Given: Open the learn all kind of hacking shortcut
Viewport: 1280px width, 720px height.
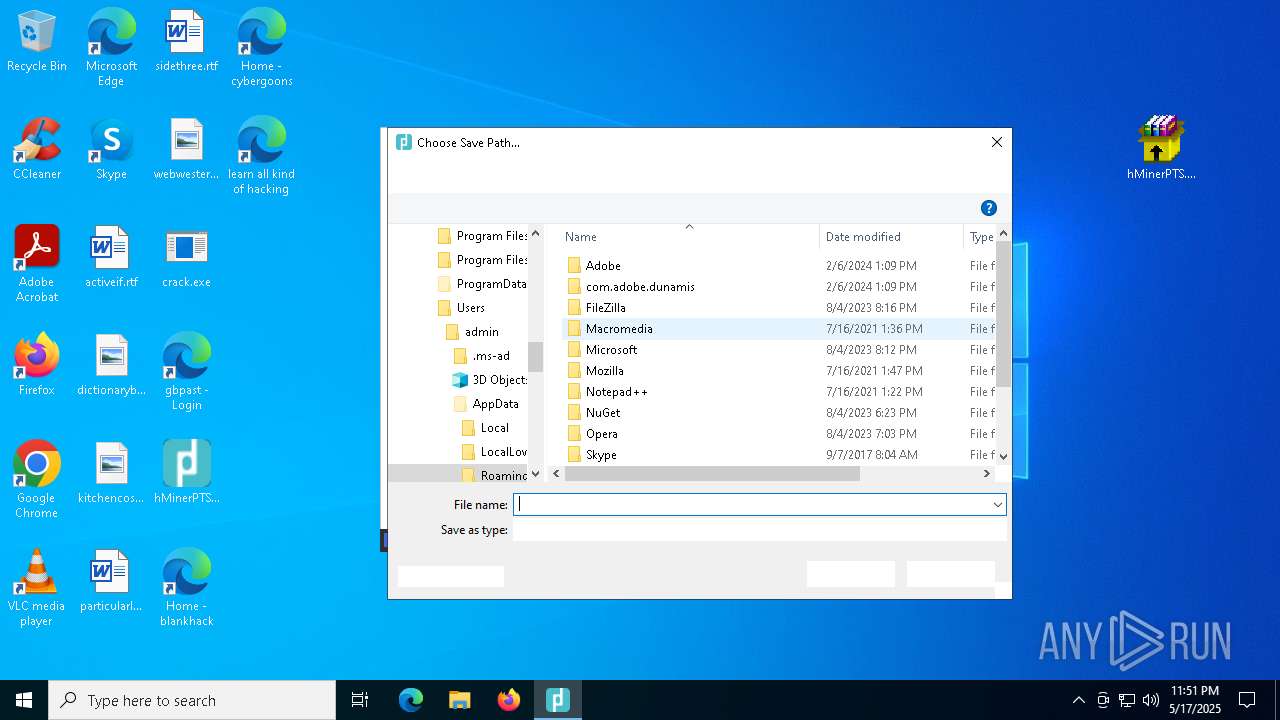Looking at the screenshot, I should [261, 156].
